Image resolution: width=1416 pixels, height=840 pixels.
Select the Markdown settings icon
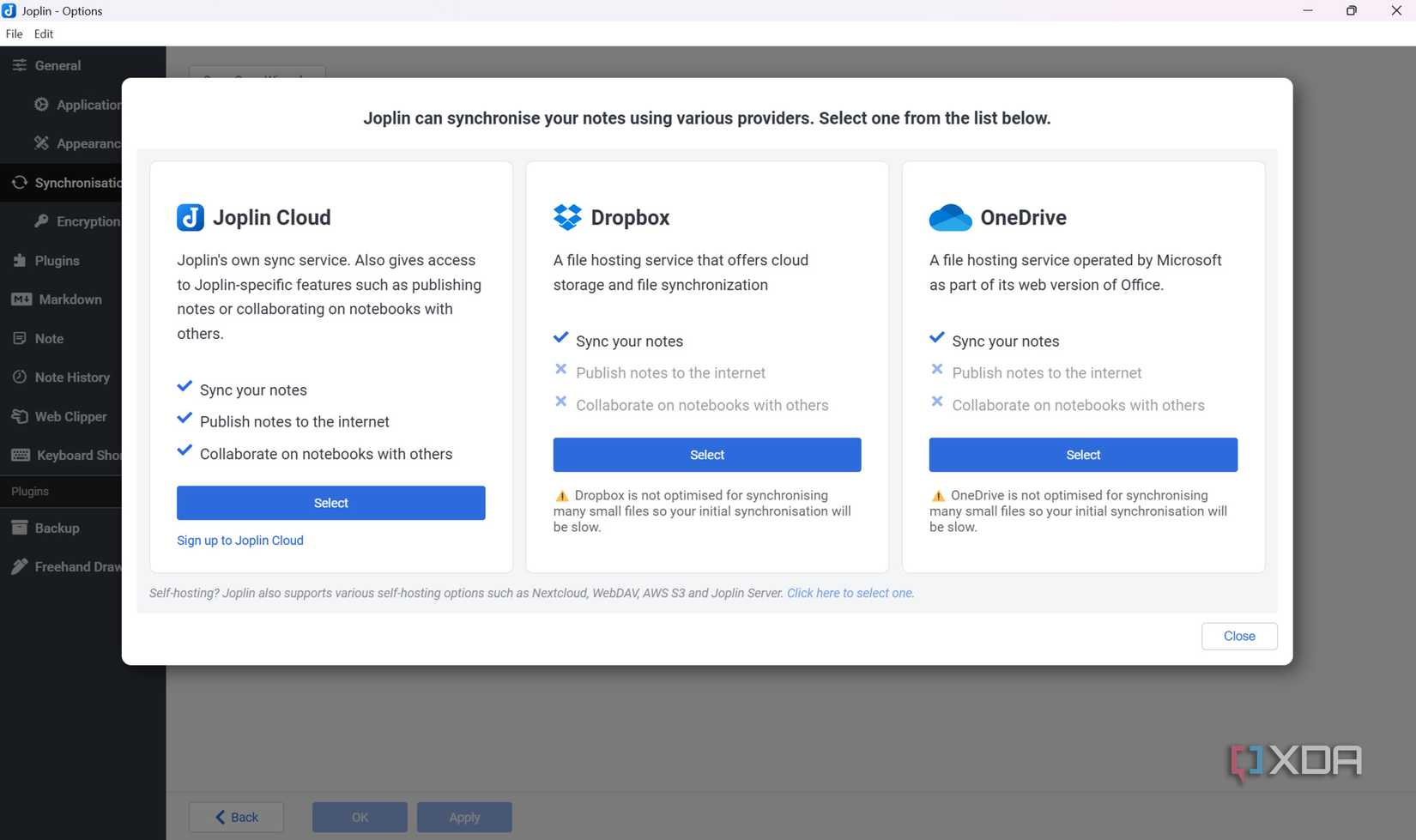[21, 299]
